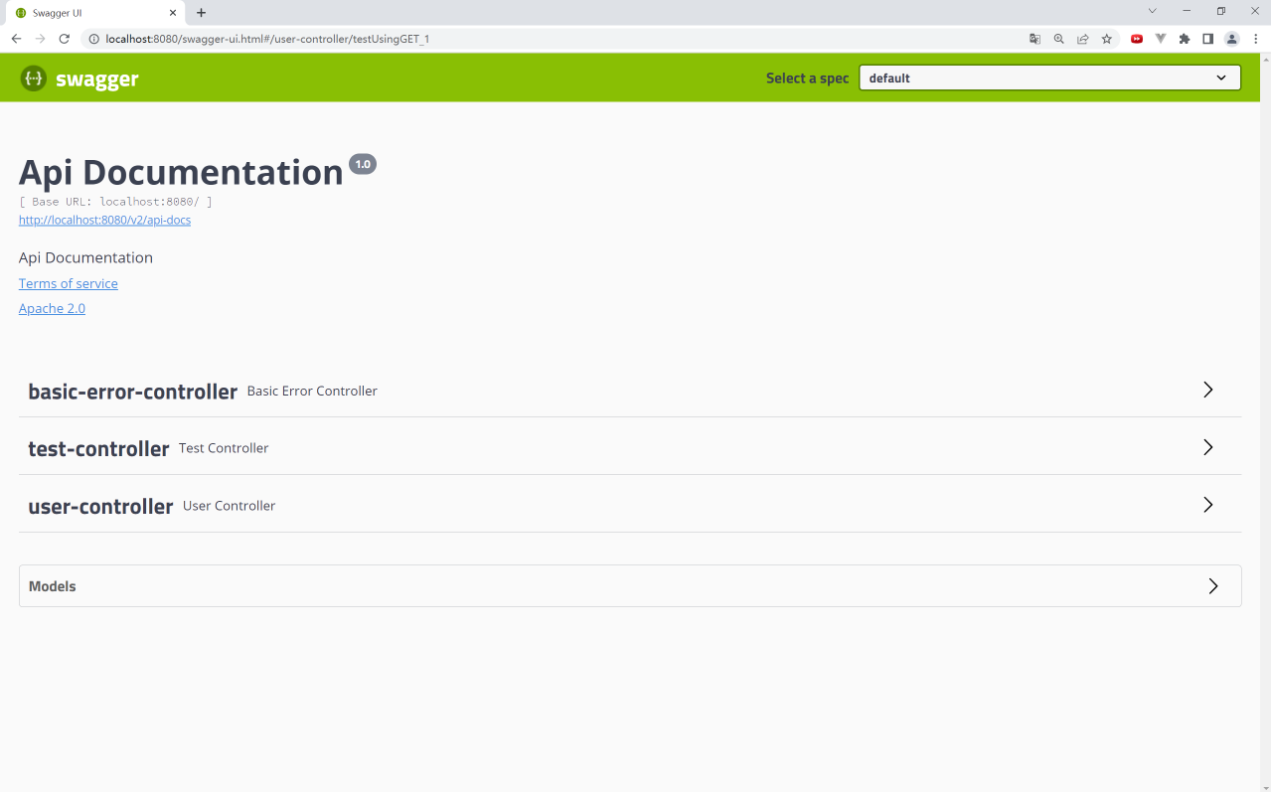Reload the Swagger UI page
Viewport: 1271px width, 792px height.
click(x=65, y=39)
